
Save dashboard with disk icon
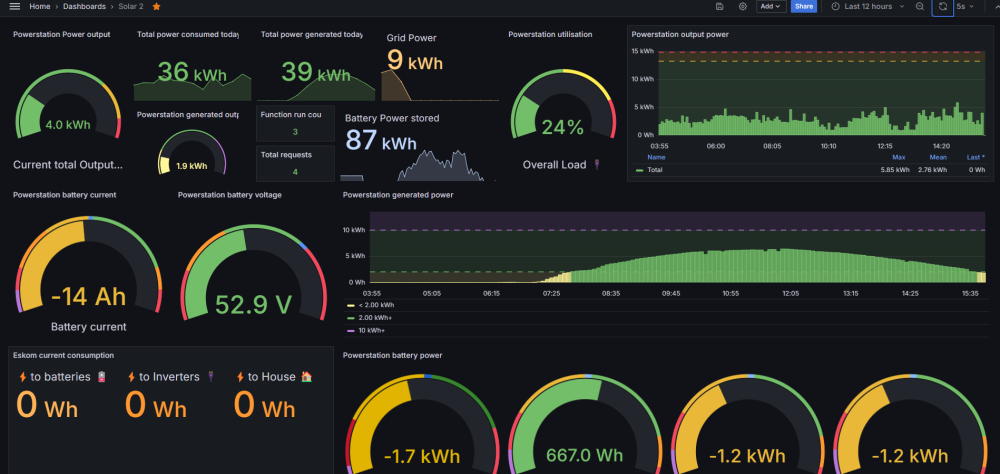[x=719, y=6]
